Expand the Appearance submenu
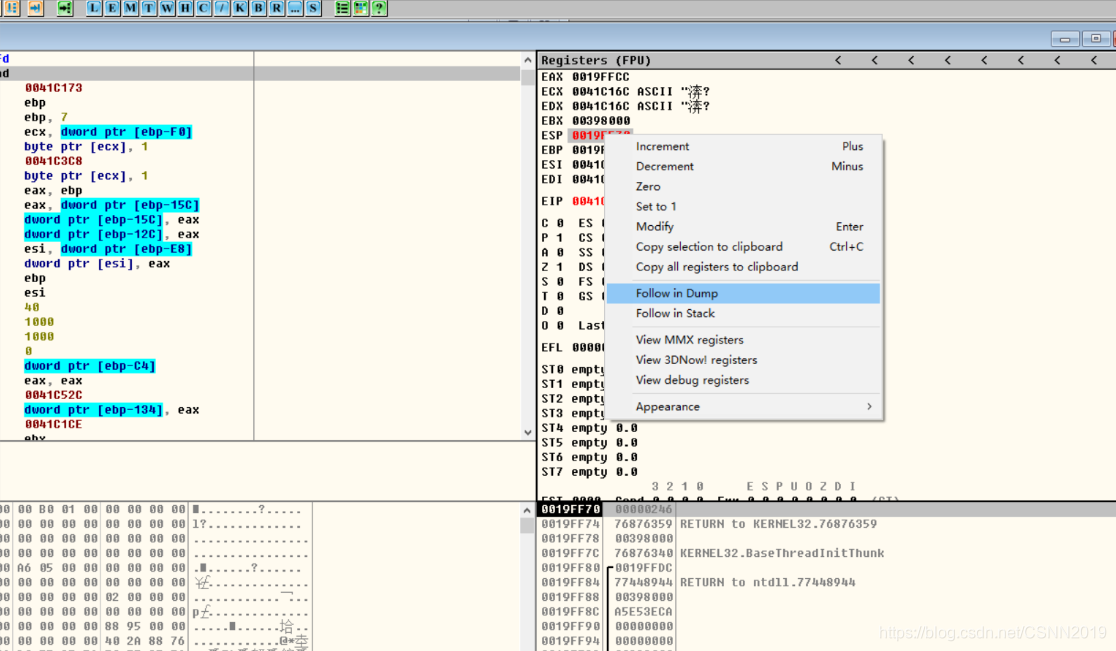Viewport: 1116px width, 651px height. [x=742, y=406]
